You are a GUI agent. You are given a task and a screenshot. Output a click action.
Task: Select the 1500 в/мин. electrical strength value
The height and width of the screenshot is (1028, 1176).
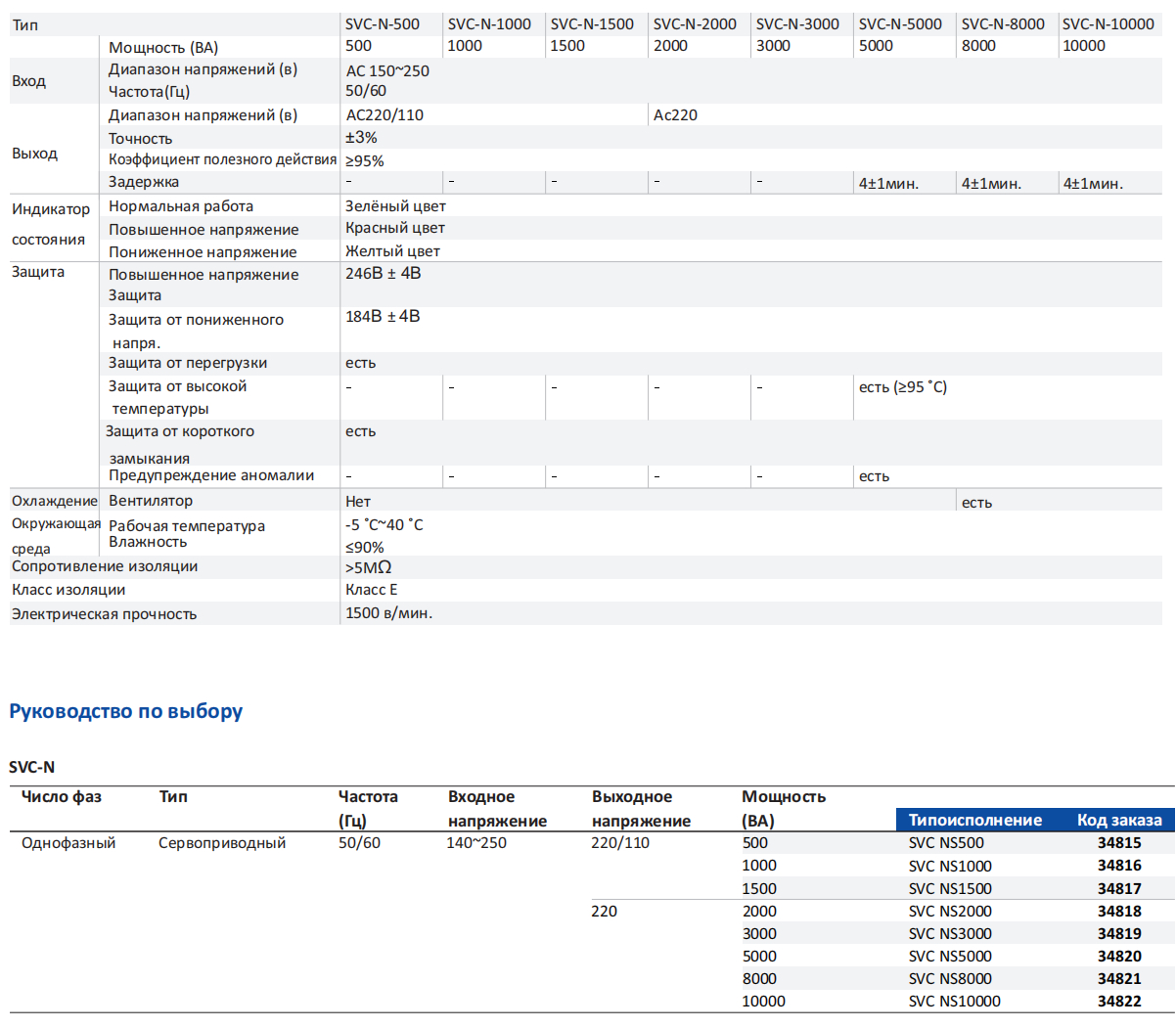388,613
